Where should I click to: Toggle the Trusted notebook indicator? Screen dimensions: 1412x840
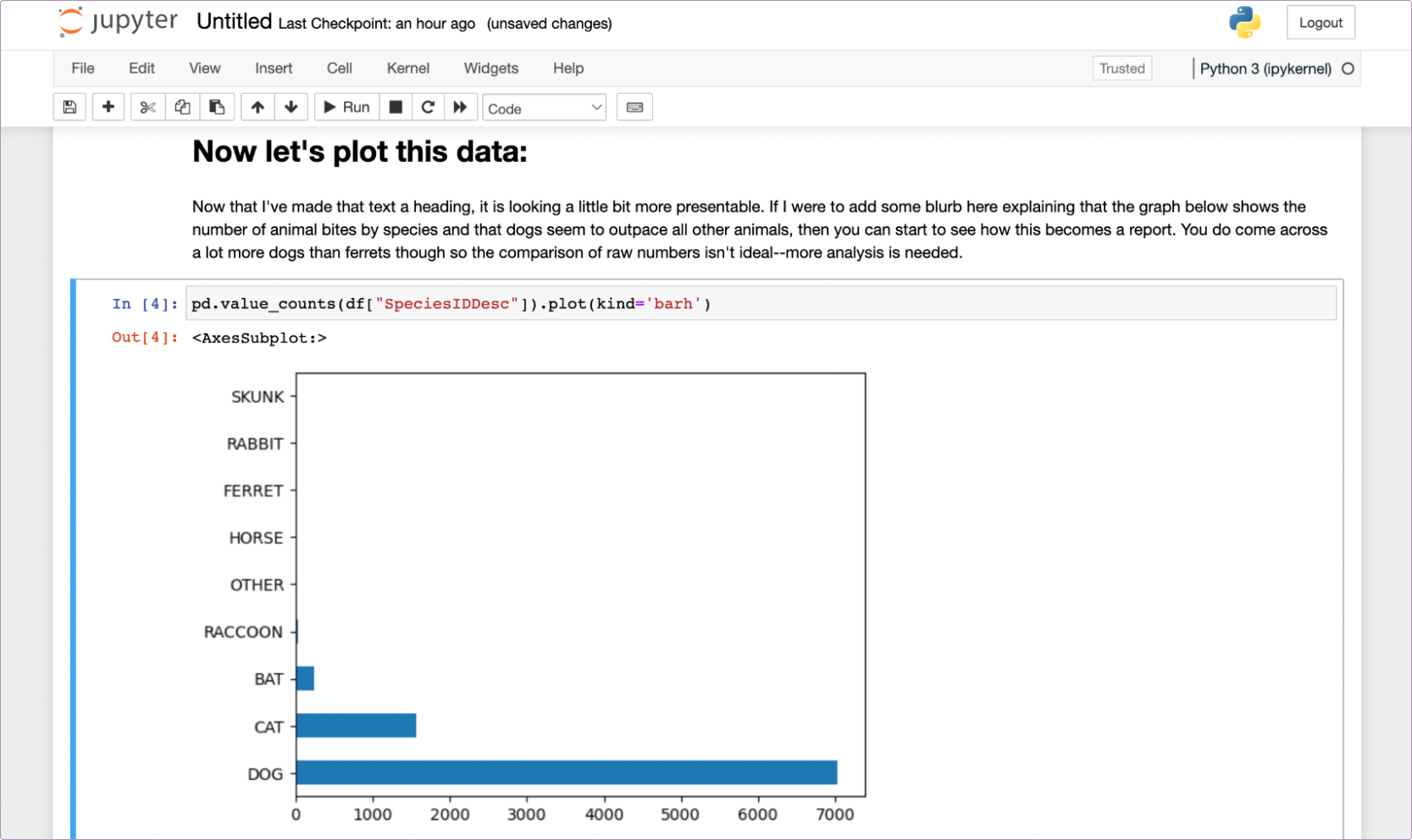[x=1121, y=69]
